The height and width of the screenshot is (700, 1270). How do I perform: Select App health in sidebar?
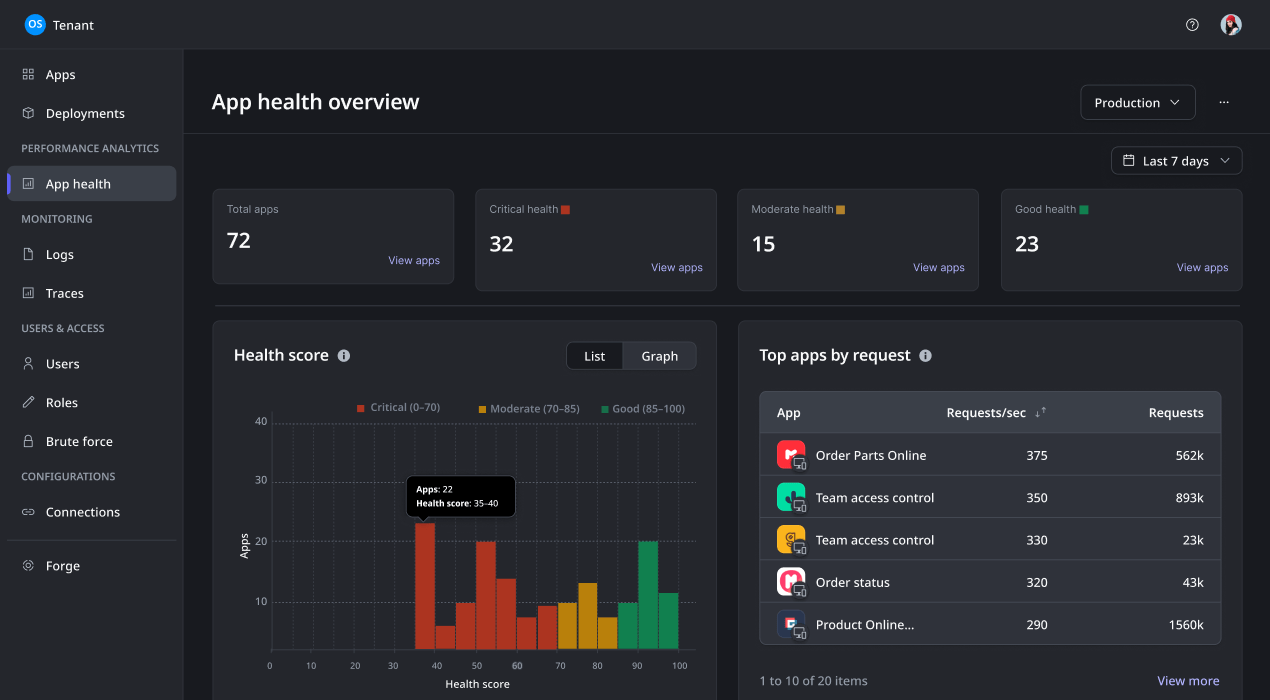91,184
